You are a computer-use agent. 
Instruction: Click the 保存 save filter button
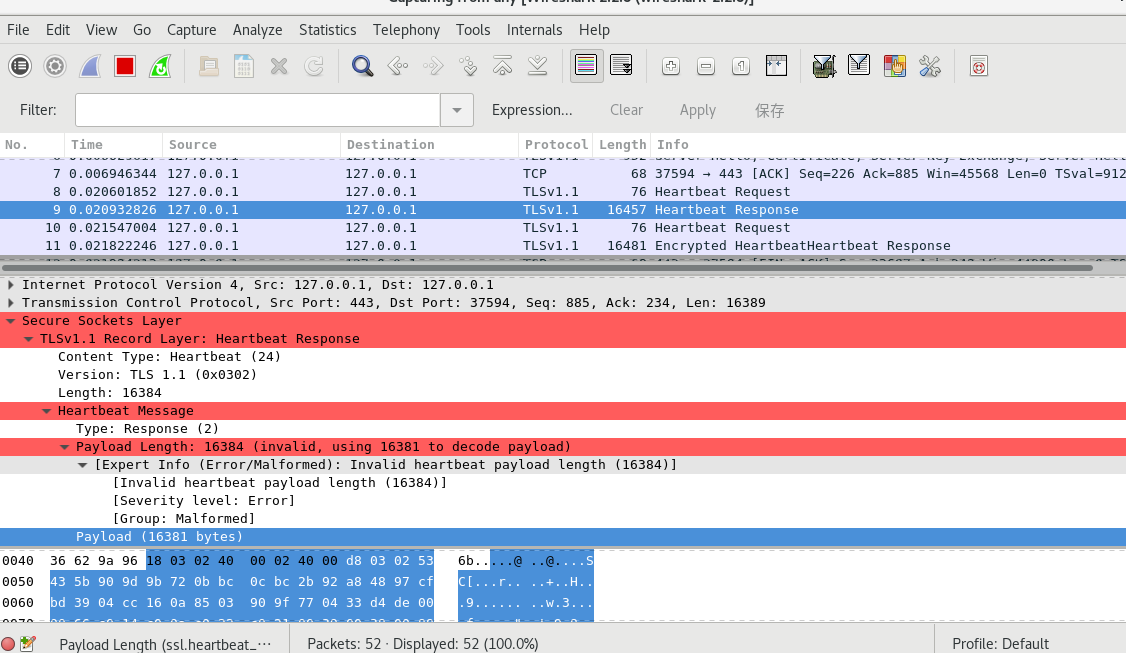[769, 110]
